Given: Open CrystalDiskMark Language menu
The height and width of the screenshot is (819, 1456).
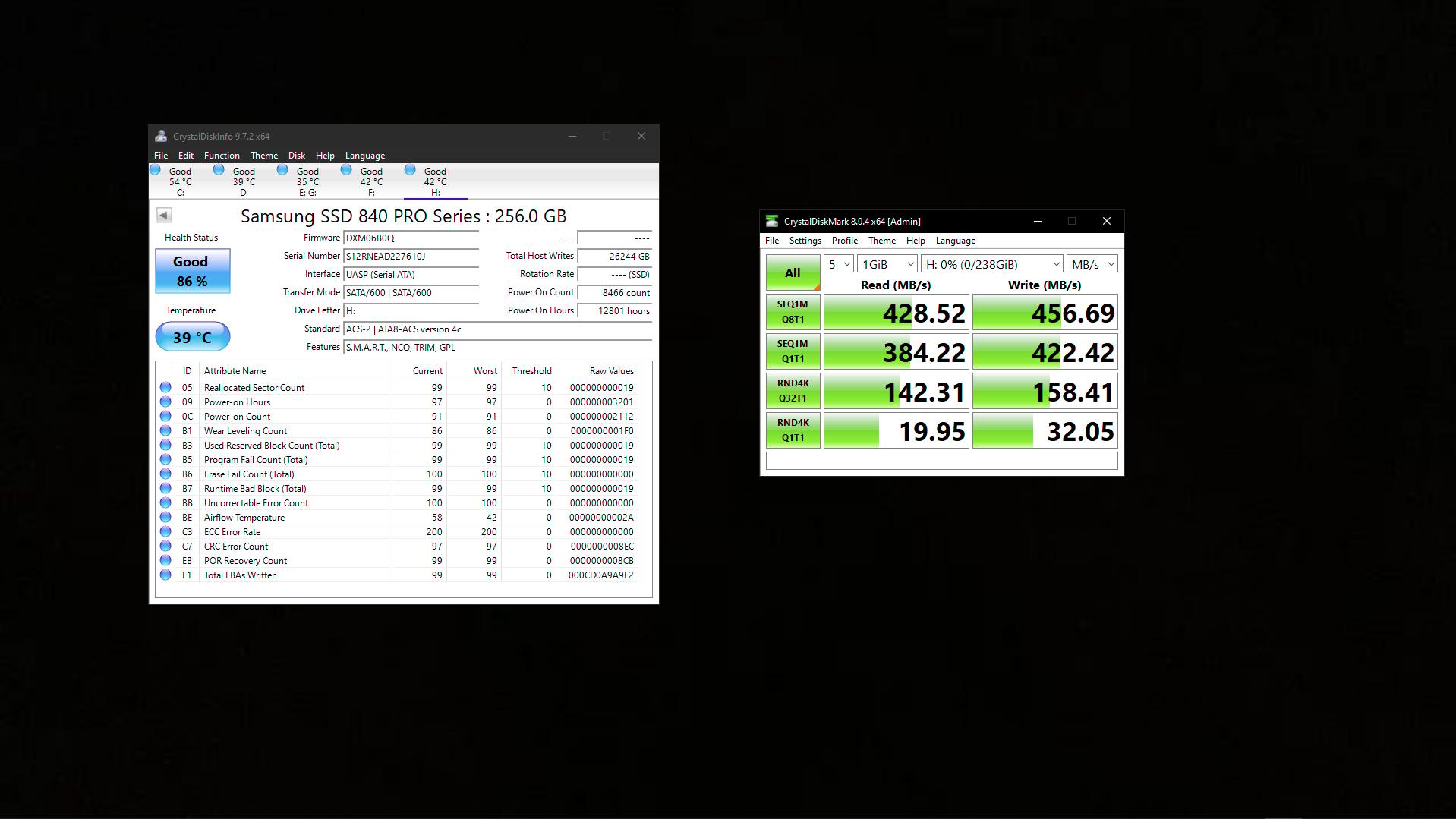Looking at the screenshot, I should (x=956, y=240).
